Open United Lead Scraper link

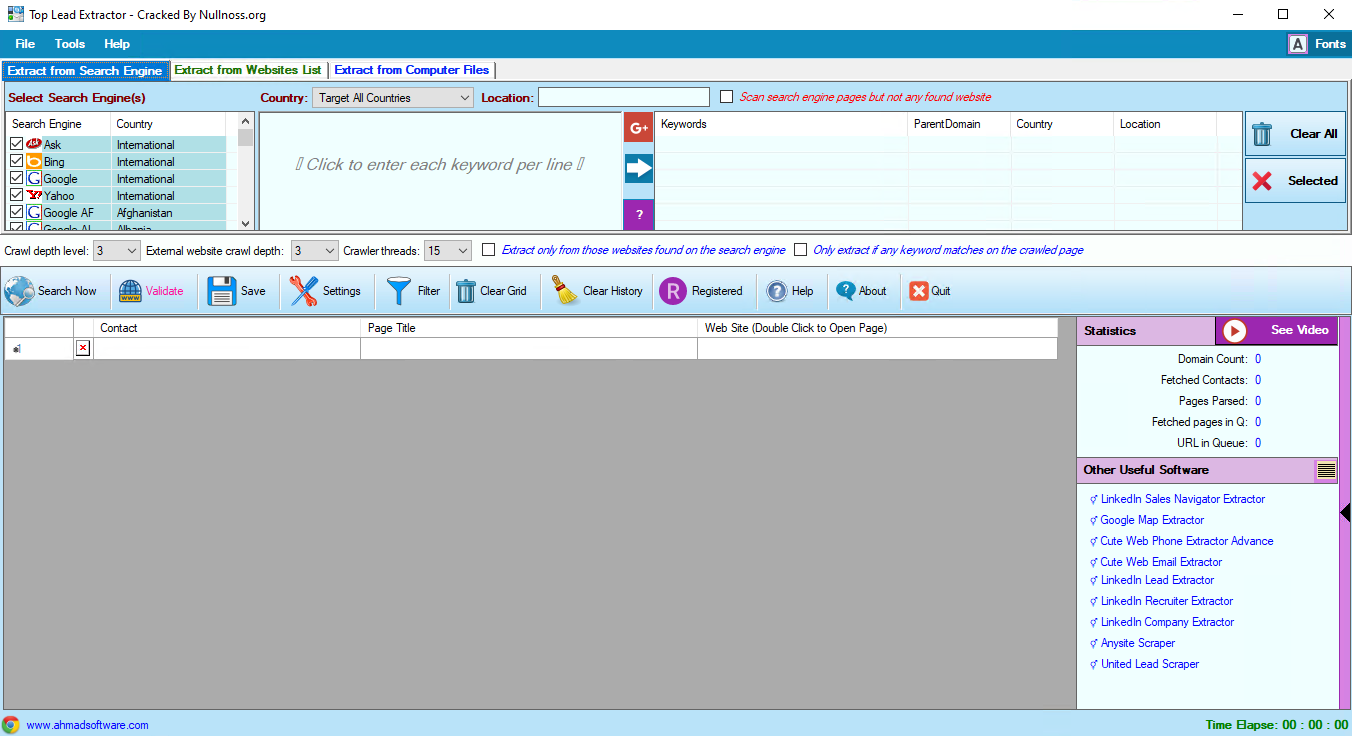(1150, 664)
